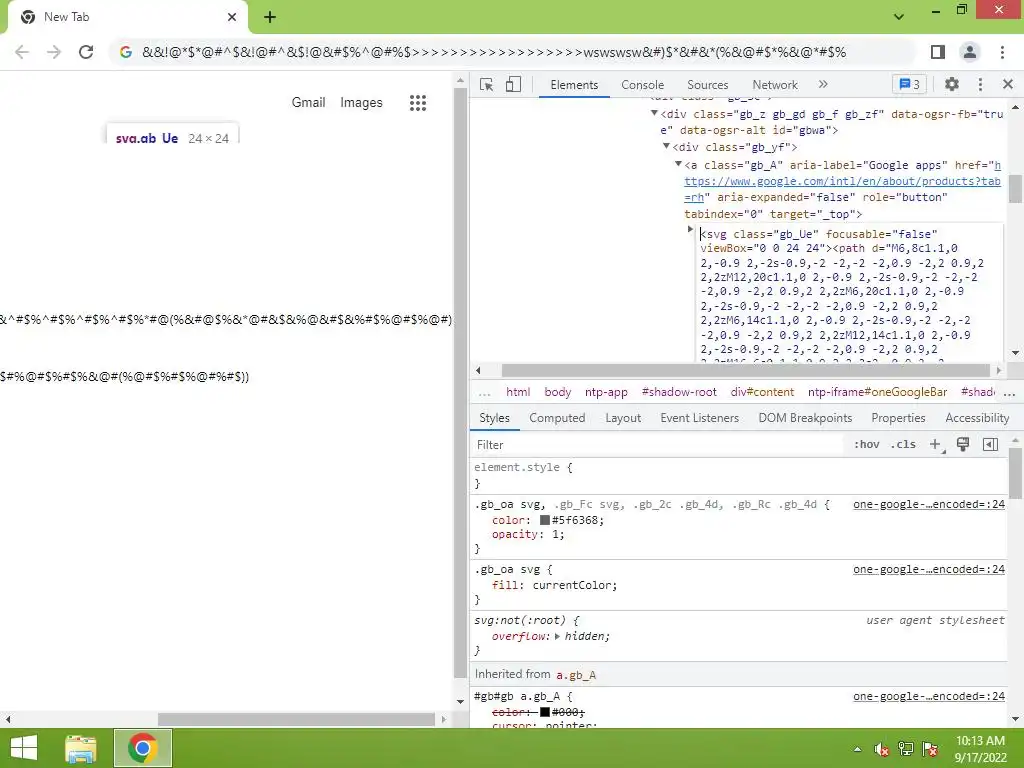Show more DevTools tabs chevron
The width and height of the screenshot is (1024, 768).
823,84
